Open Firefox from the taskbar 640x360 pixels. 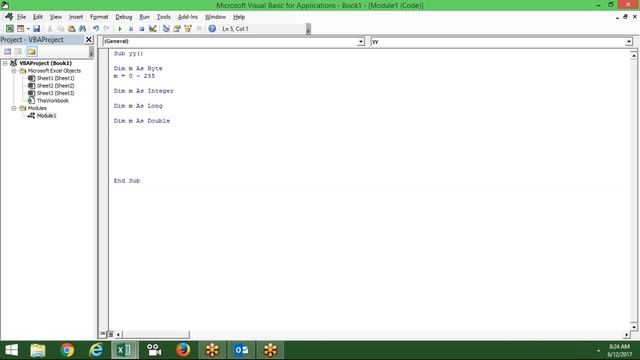tap(183, 350)
